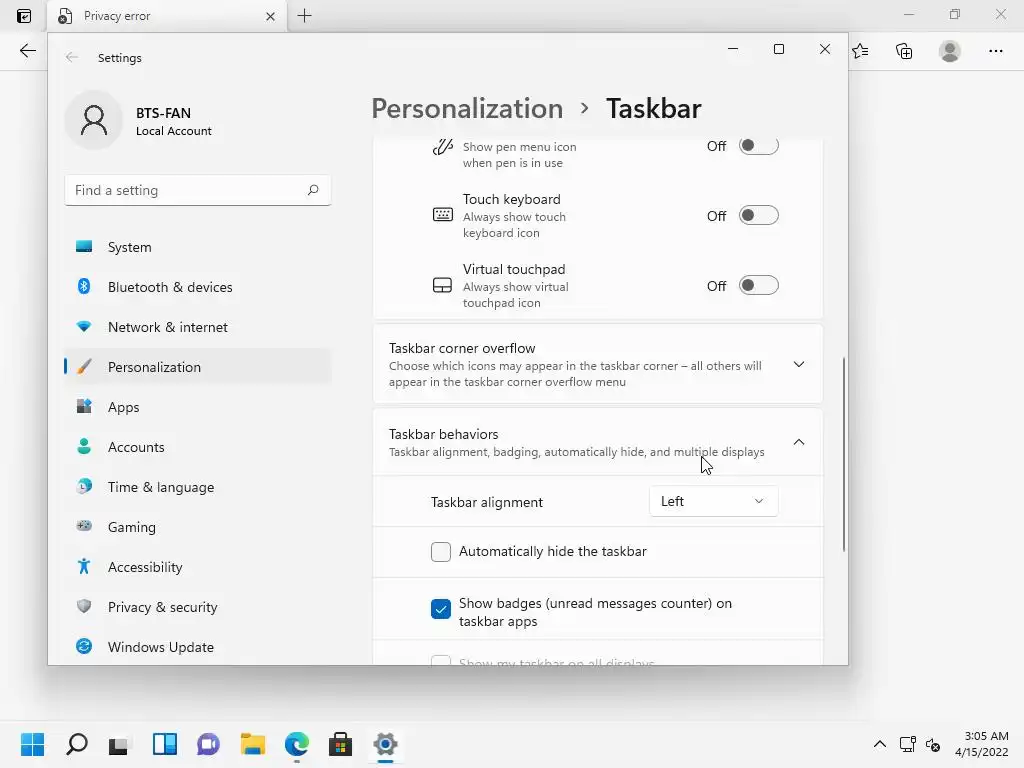Click the Virtual touchpad icon
The height and width of the screenshot is (768, 1024).
coord(442,285)
